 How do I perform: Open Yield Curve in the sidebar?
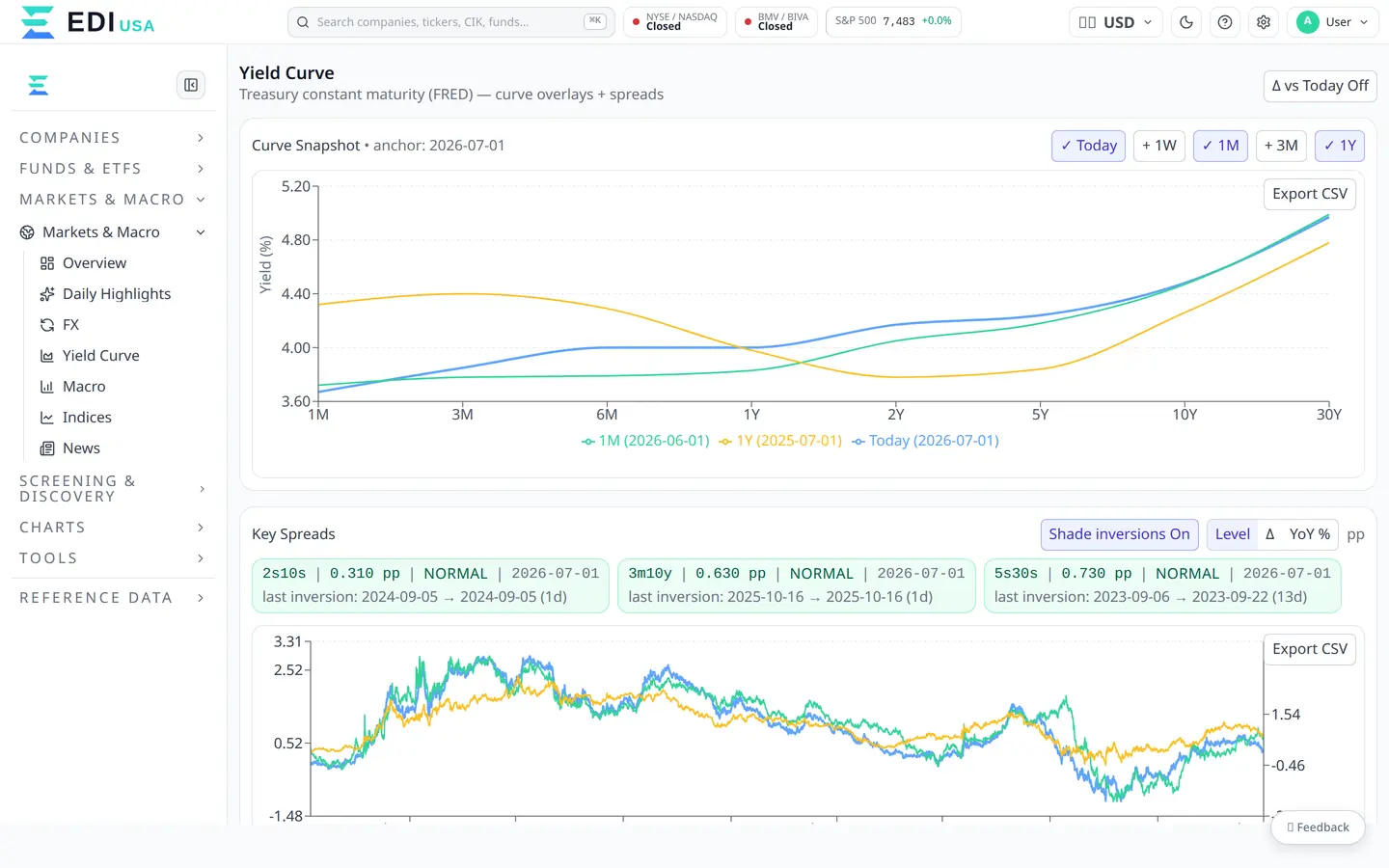click(x=100, y=356)
